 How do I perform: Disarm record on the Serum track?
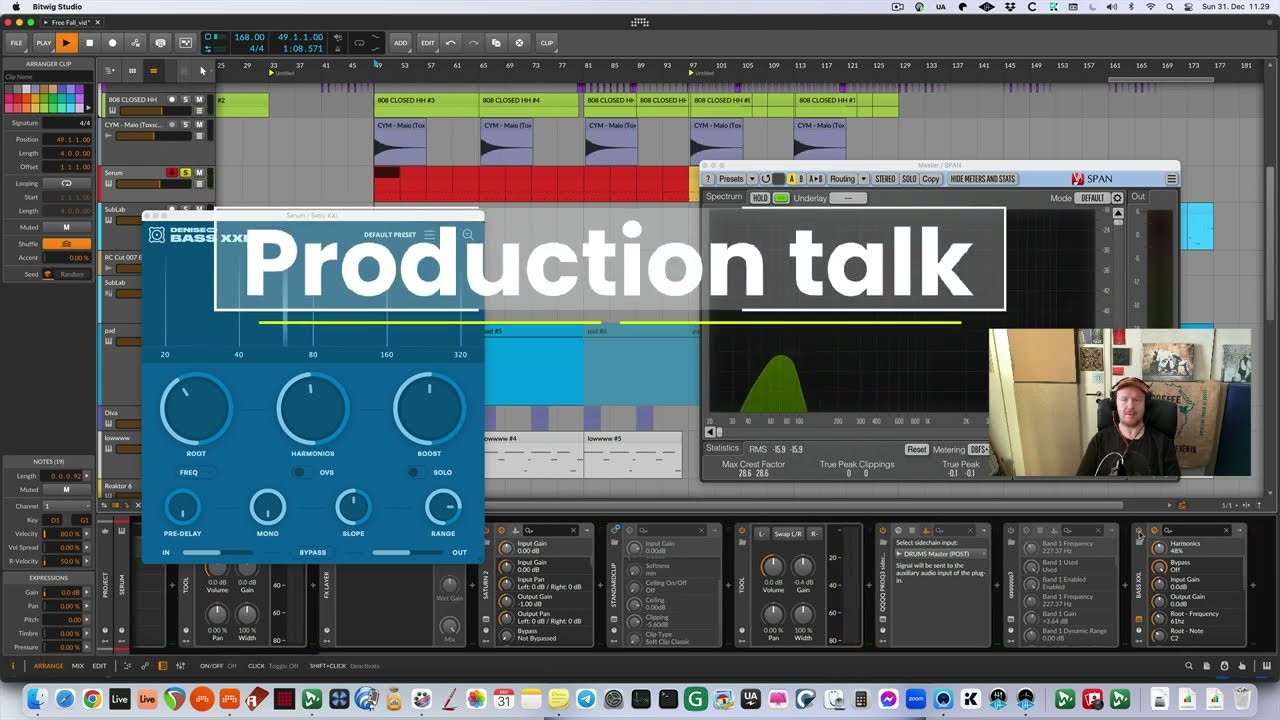[172, 173]
